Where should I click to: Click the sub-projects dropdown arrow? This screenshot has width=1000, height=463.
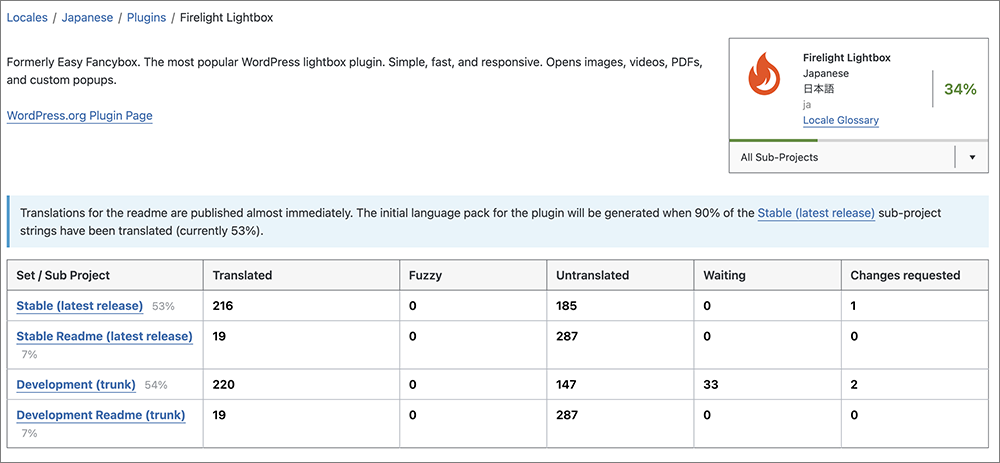pyautogui.click(x=972, y=158)
